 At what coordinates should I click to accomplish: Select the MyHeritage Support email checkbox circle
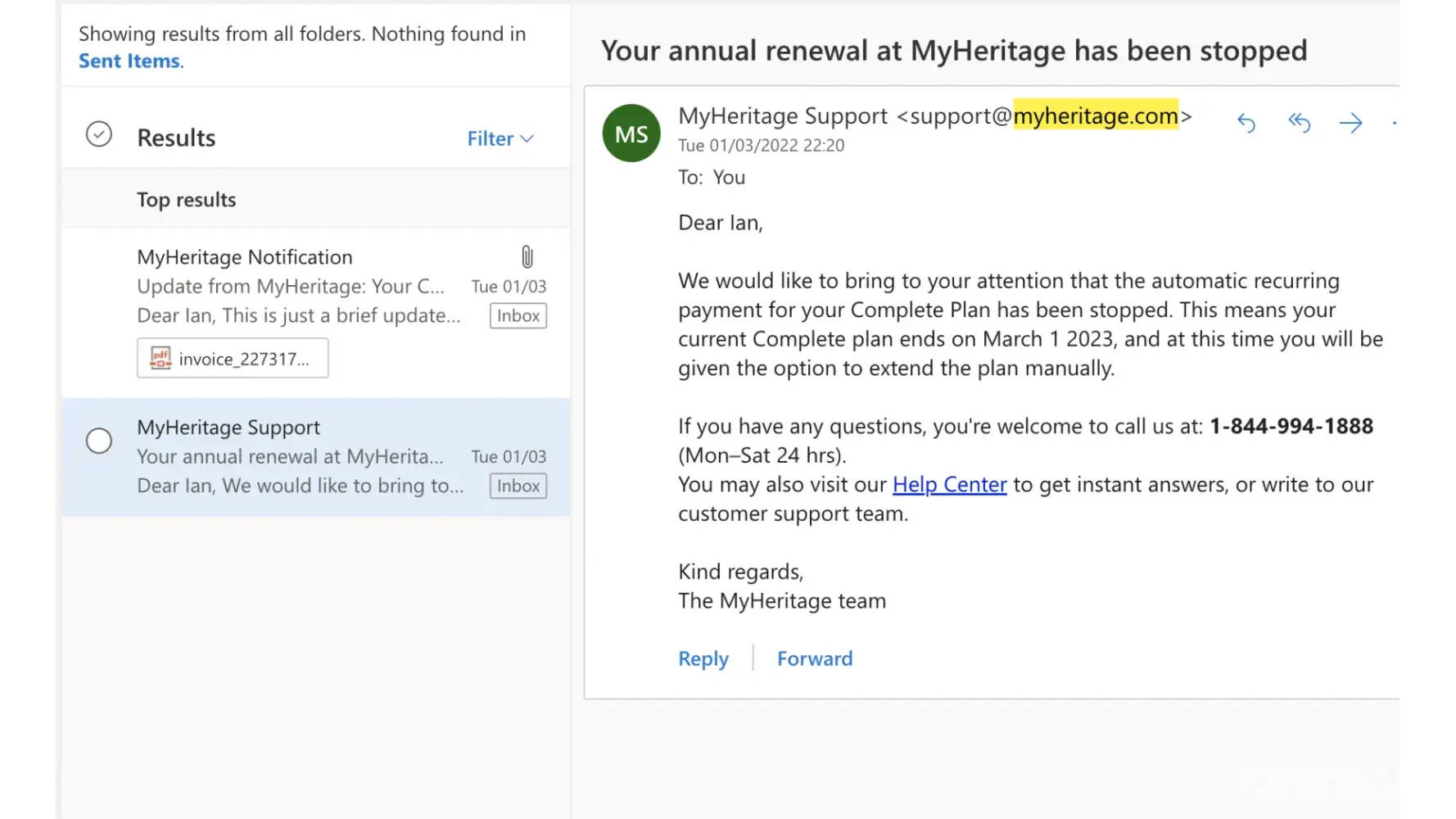coord(99,441)
